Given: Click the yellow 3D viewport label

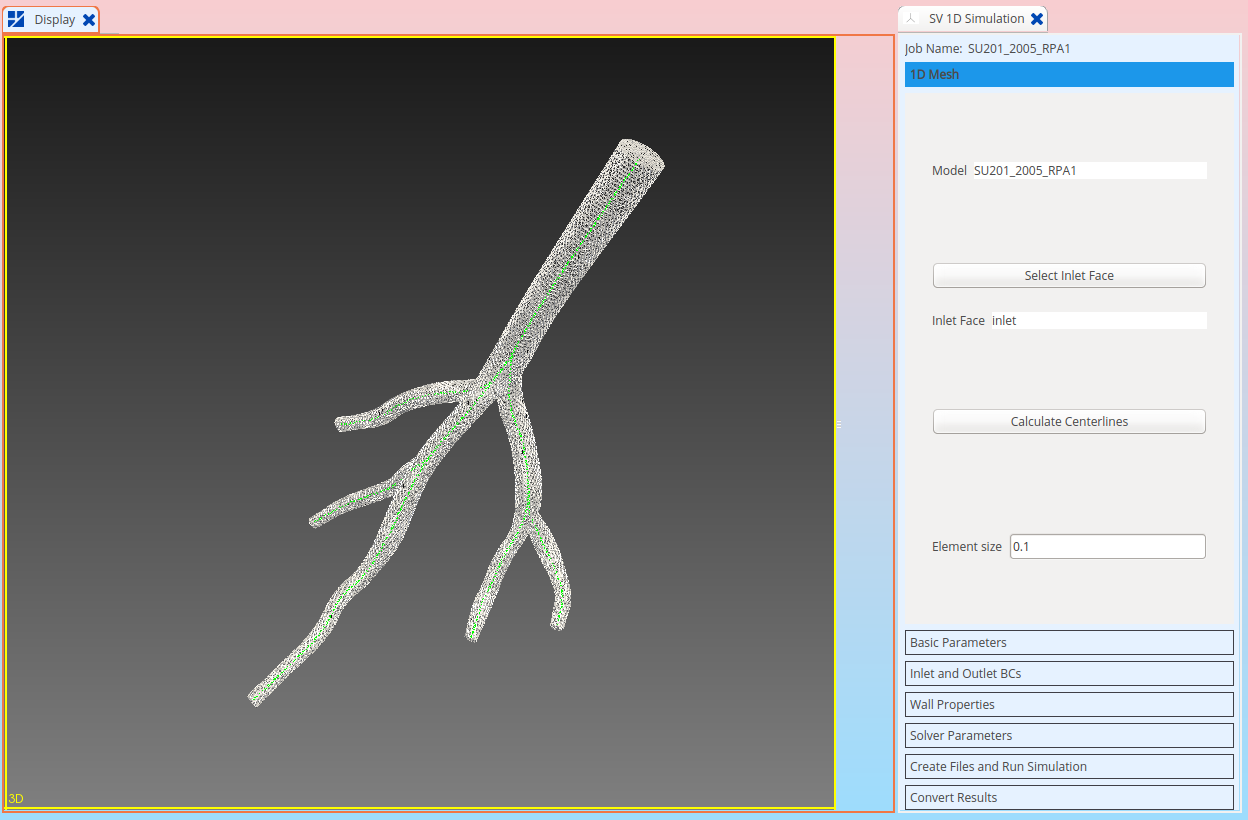Looking at the screenshot, I should [14, 798].
